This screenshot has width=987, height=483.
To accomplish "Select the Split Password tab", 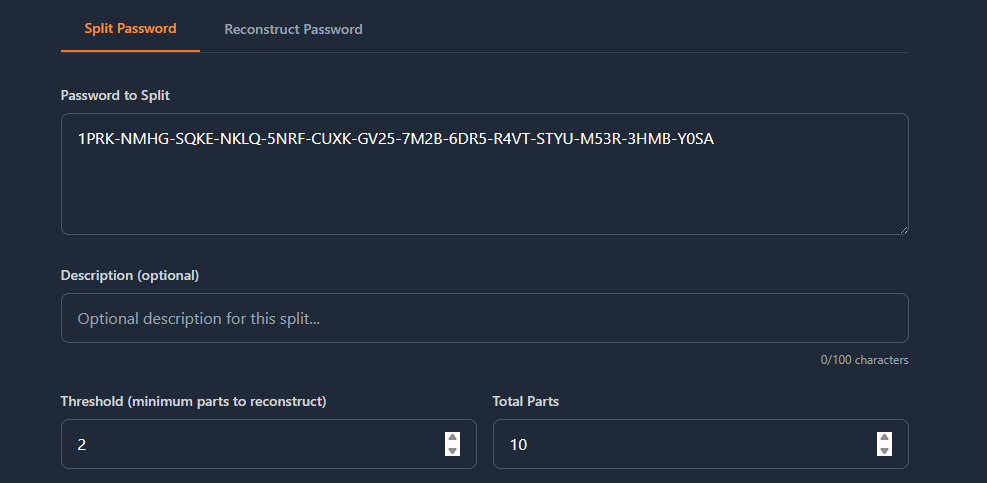I will coord(130,28).
